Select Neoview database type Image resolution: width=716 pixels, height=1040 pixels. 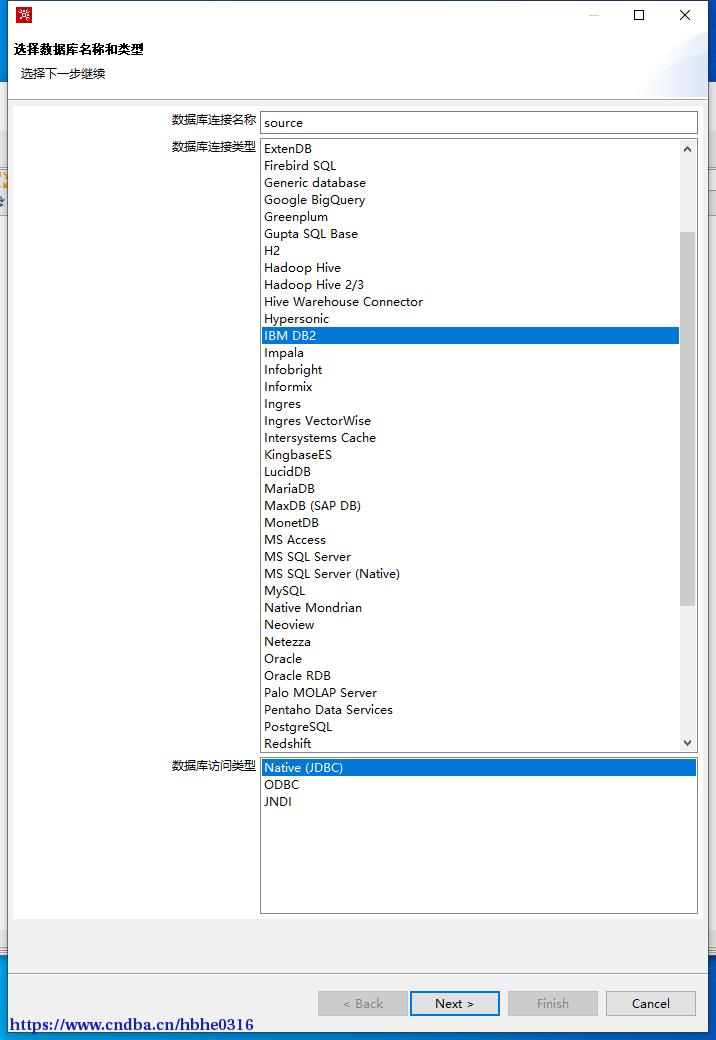coord(471,625)
